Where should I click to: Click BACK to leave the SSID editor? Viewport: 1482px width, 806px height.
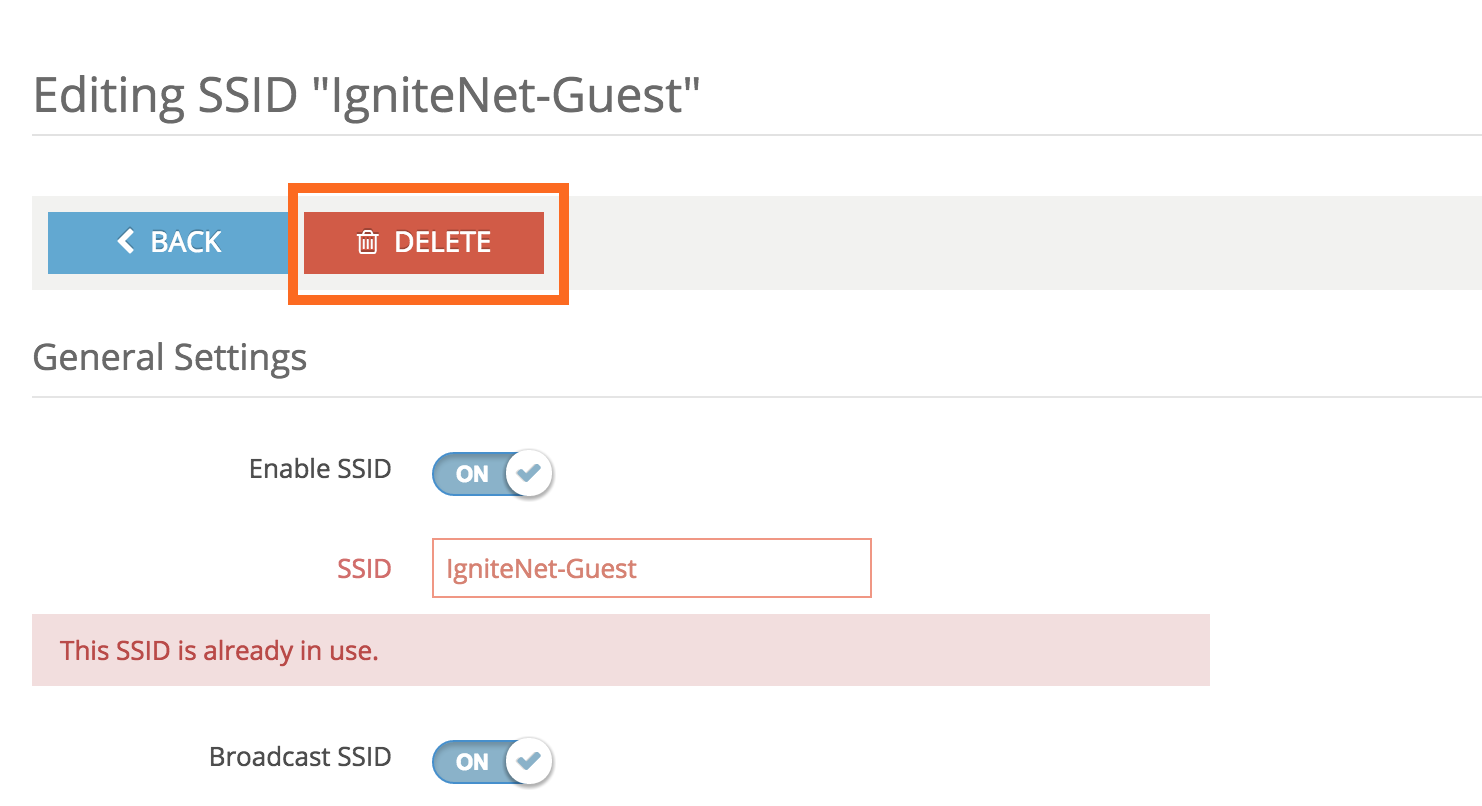(168, 242)
